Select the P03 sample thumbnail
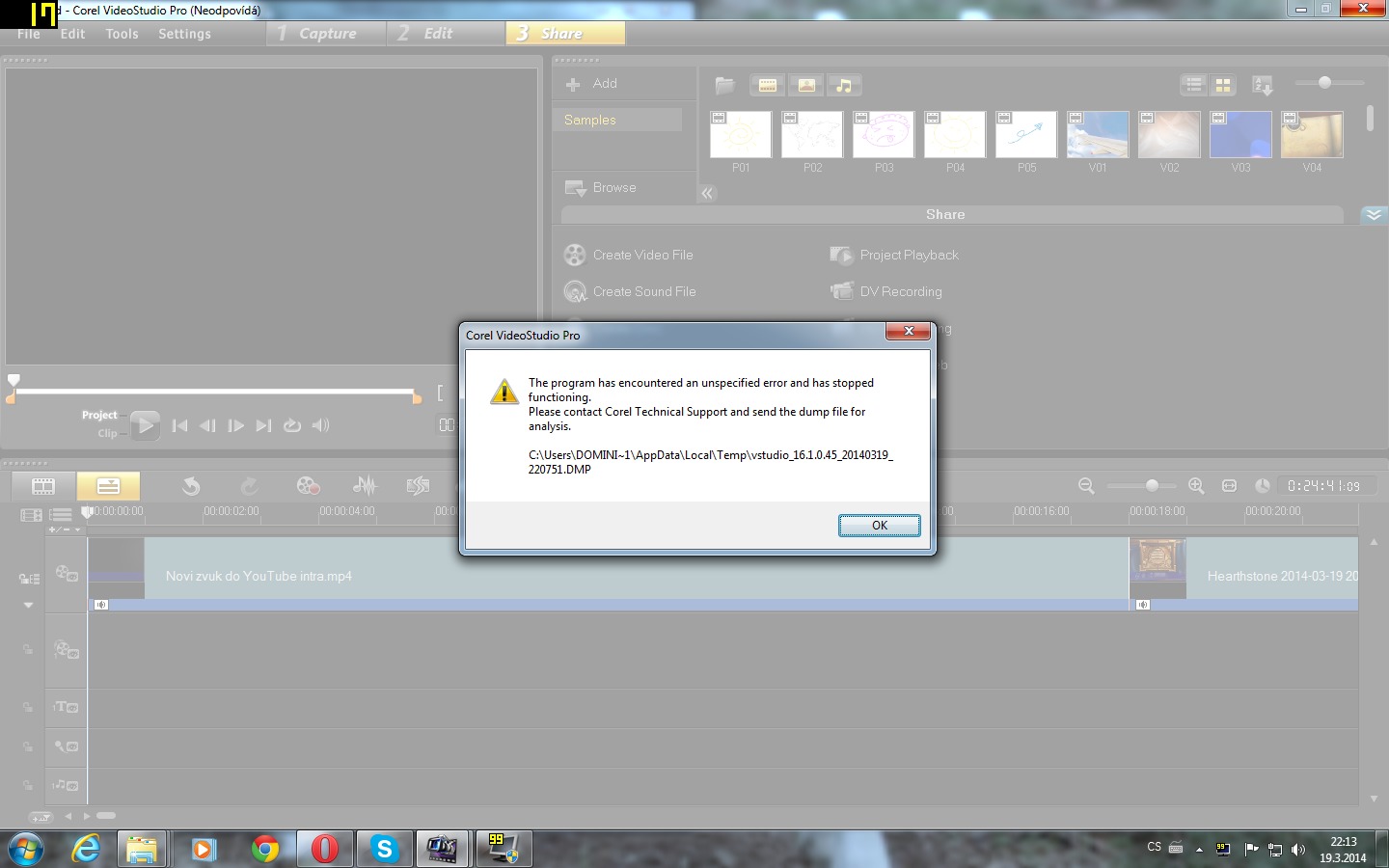Viewport: 1389px width, 868px height. click(x=884, y=134)
